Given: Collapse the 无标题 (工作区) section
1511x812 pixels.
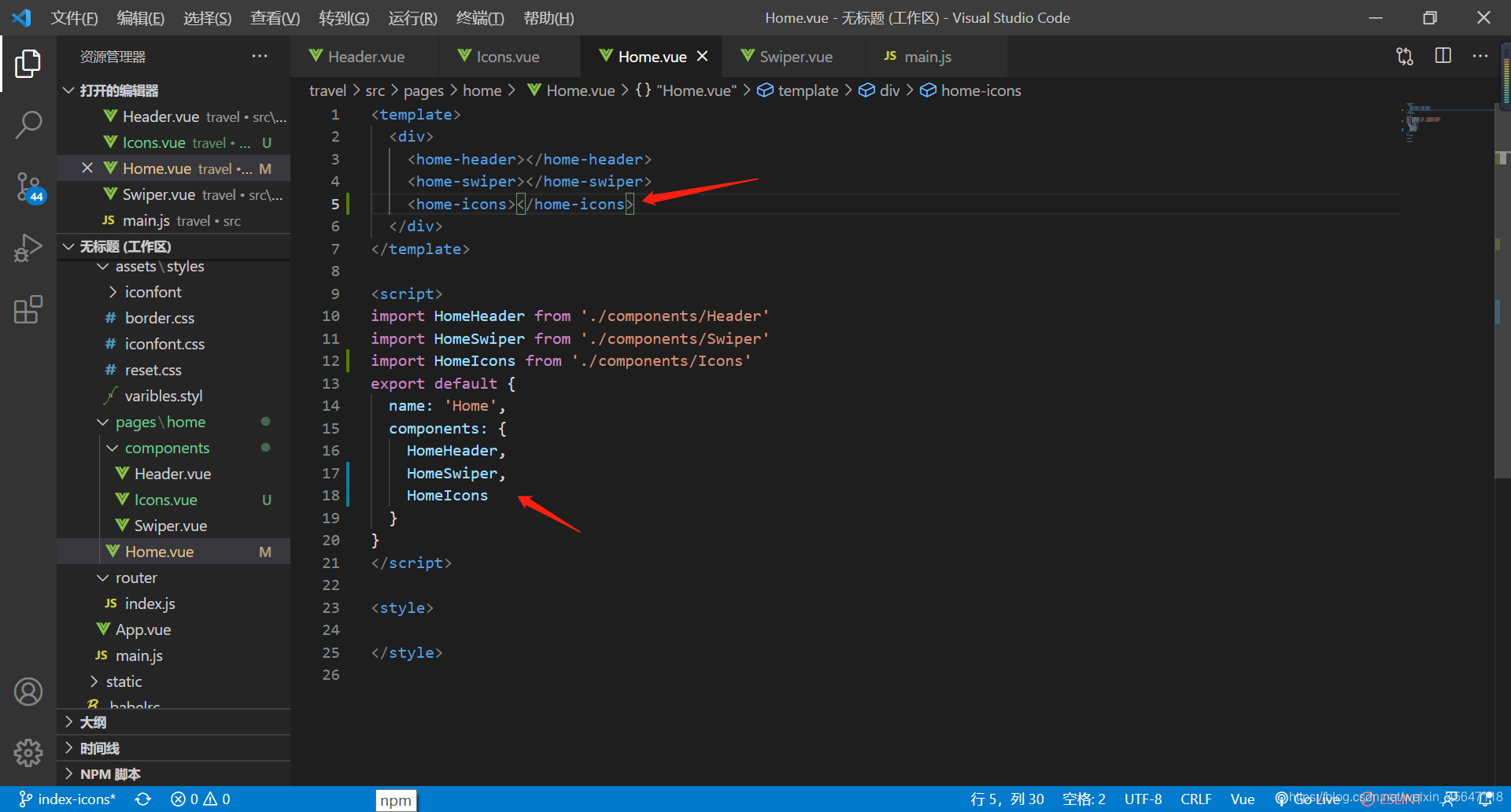Looking at the screenshot, I should tap(173, 246).
